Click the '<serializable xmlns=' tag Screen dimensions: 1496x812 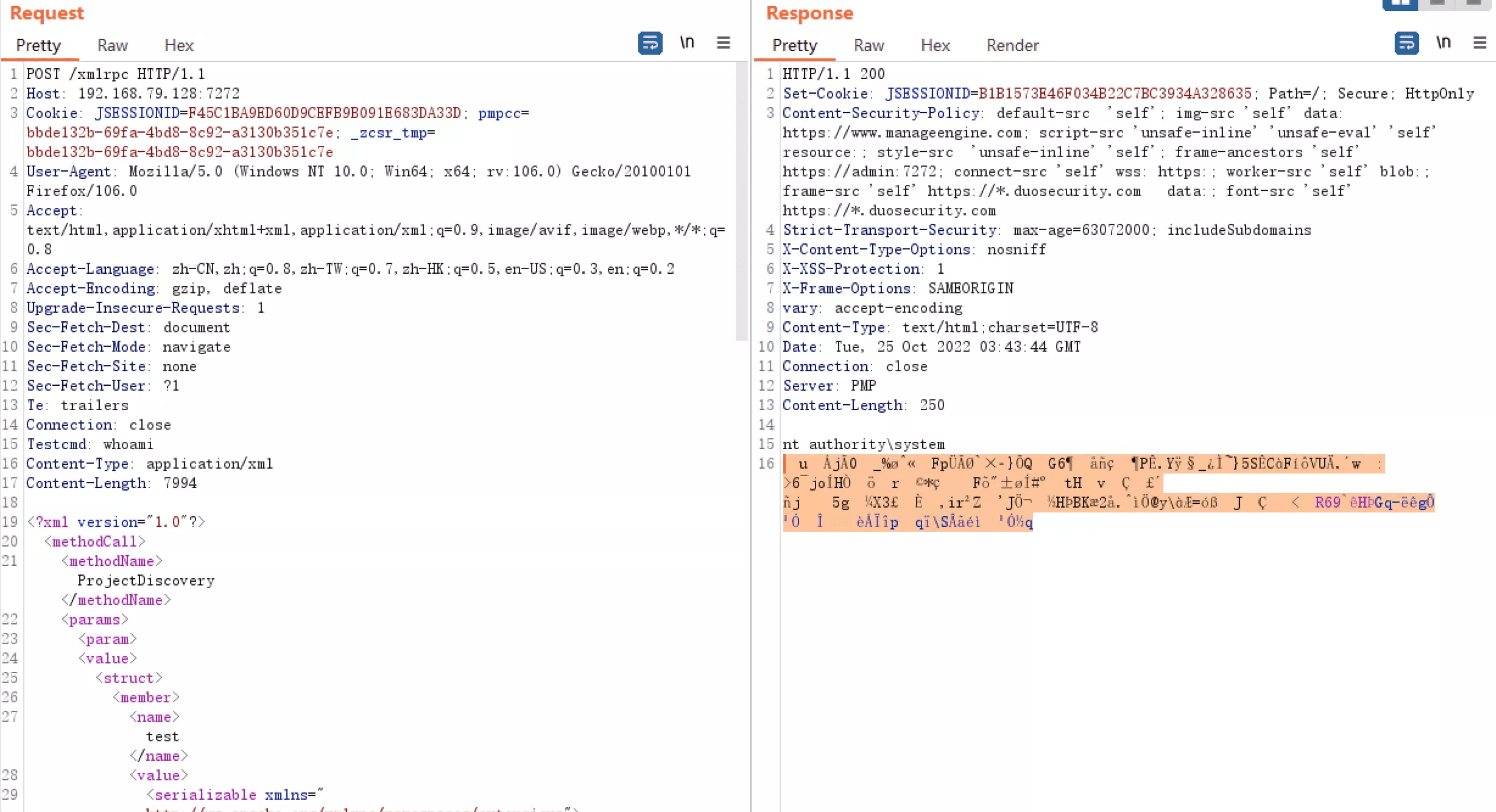click(x=234, y=795)
